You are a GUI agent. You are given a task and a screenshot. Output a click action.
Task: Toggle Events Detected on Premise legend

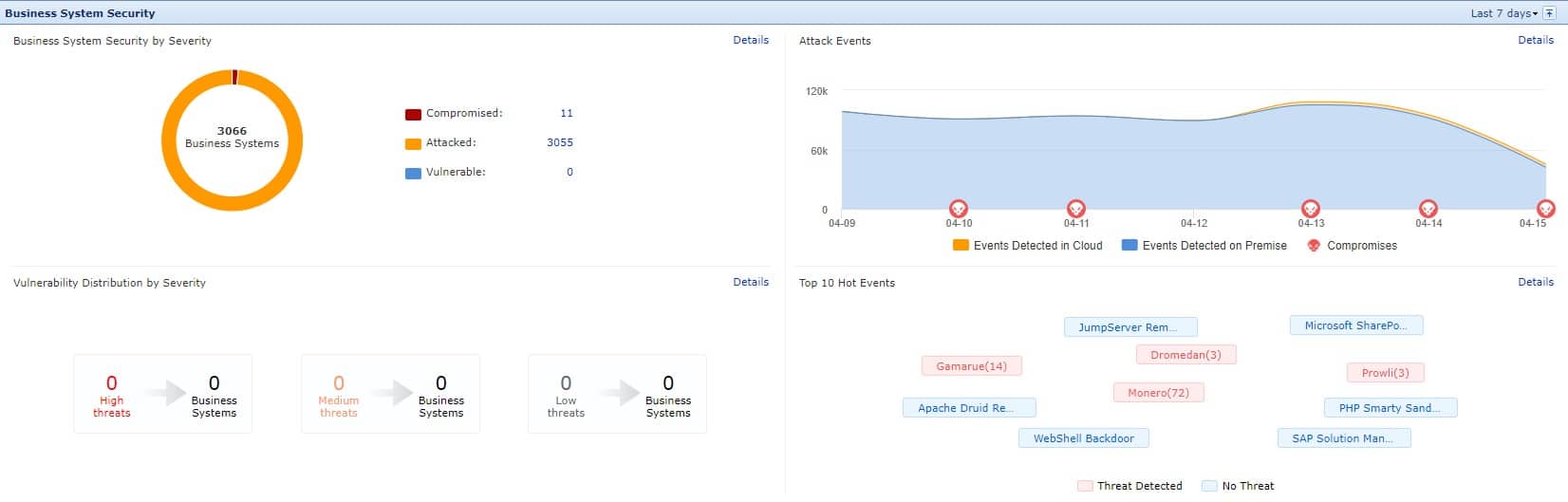pyautogui.click(x=1204, y=246)
